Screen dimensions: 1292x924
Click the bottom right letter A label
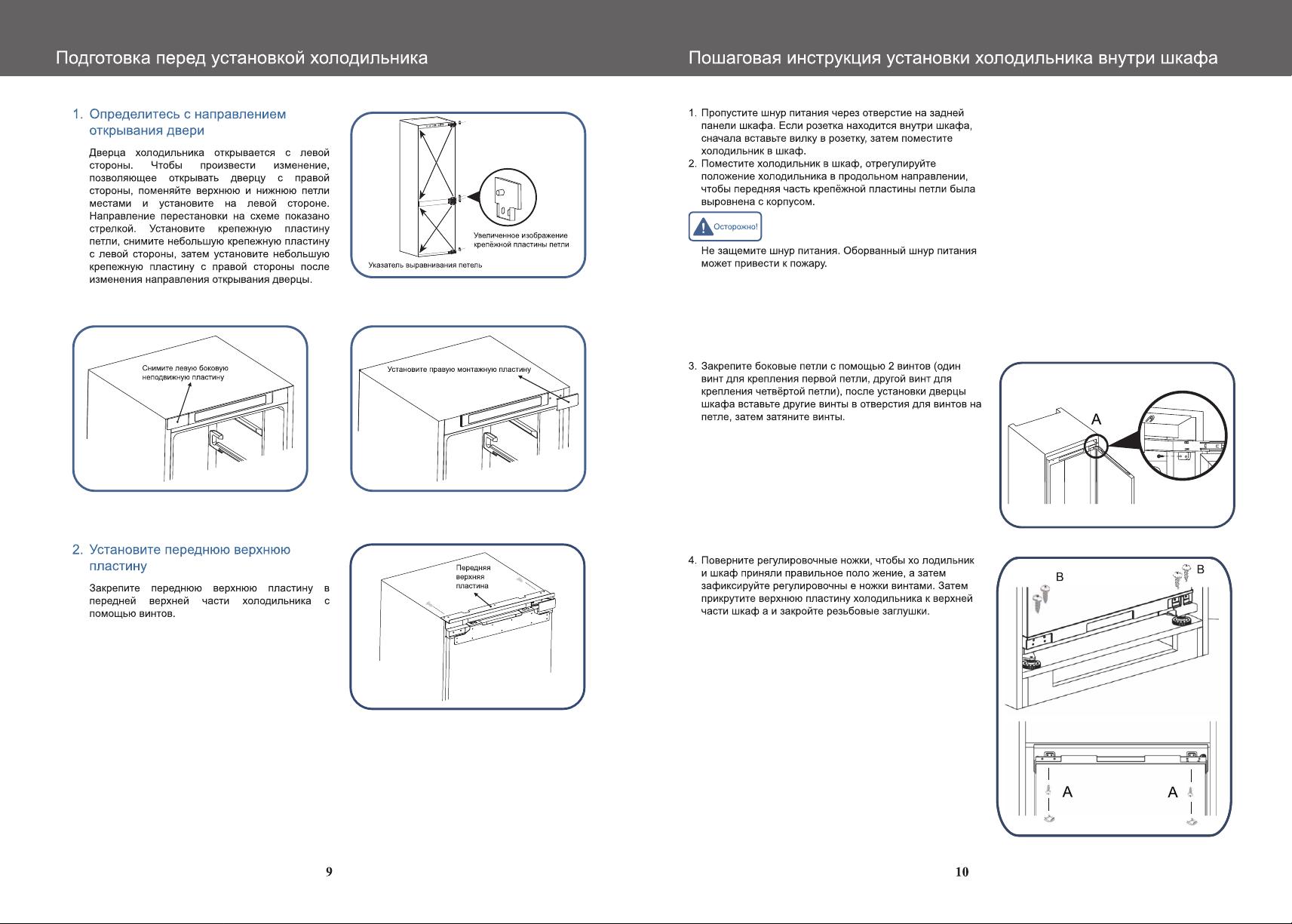tap(1172, 792)
